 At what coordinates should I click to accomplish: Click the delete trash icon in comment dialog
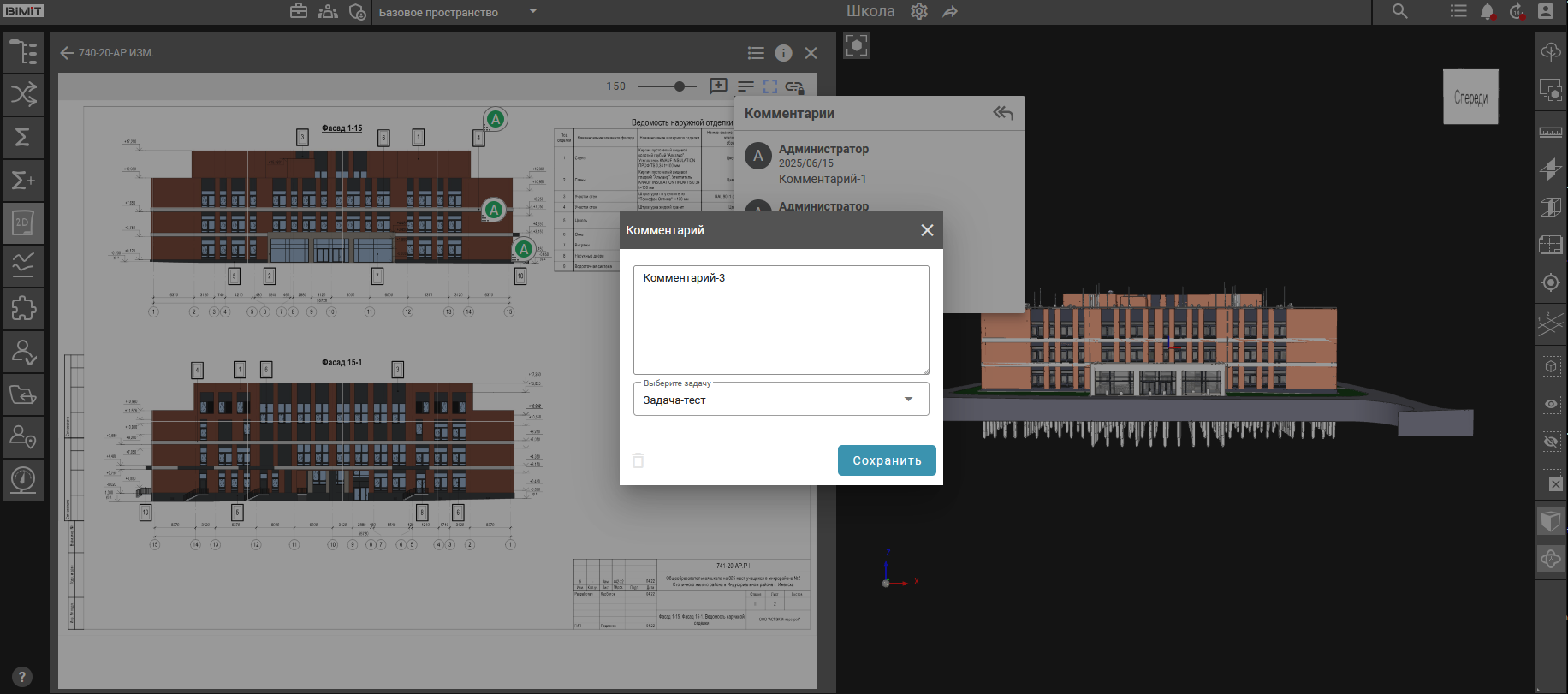(638, 460)
